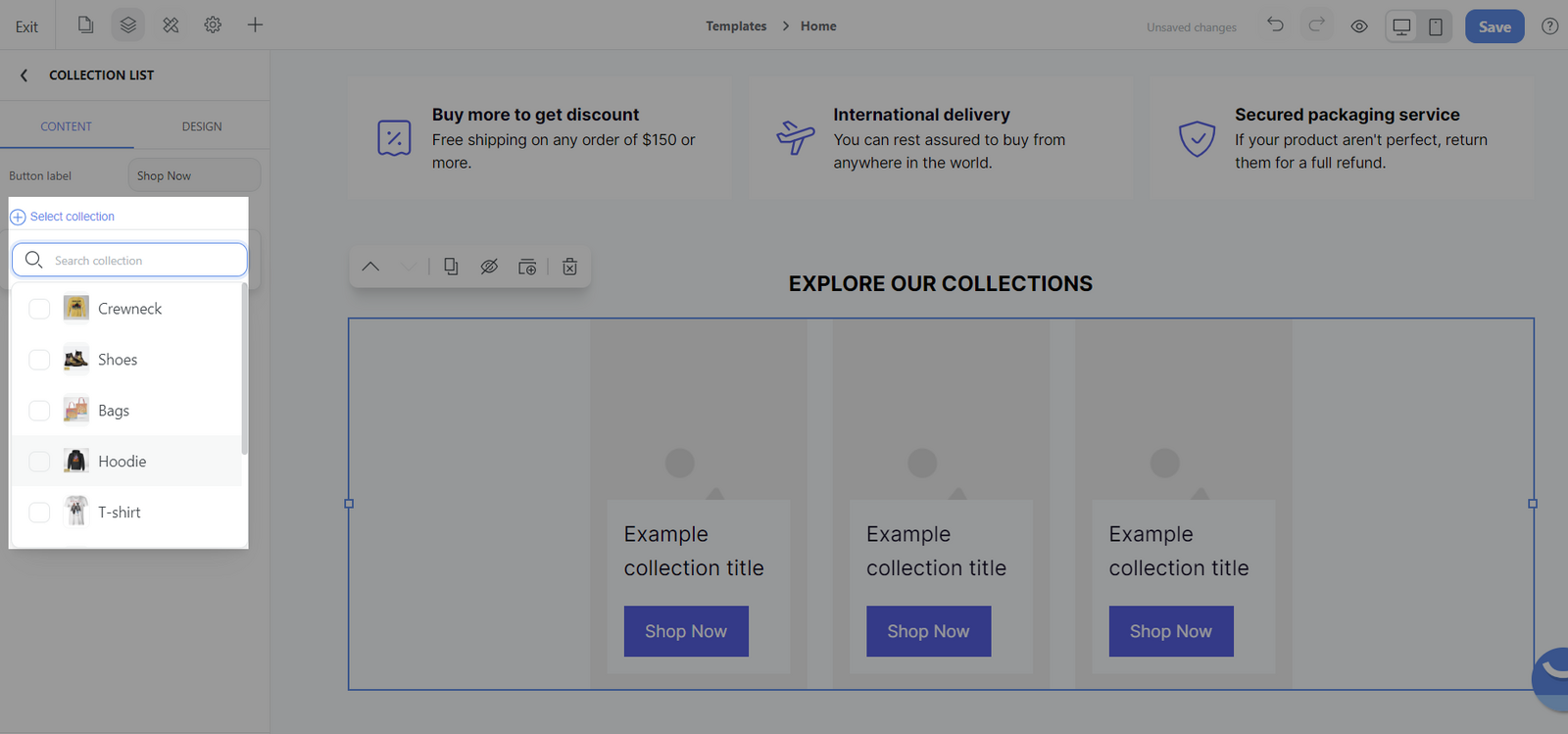1568x734 pixels.
Task: Click the discount tag icon
Action: click(394, 138)
